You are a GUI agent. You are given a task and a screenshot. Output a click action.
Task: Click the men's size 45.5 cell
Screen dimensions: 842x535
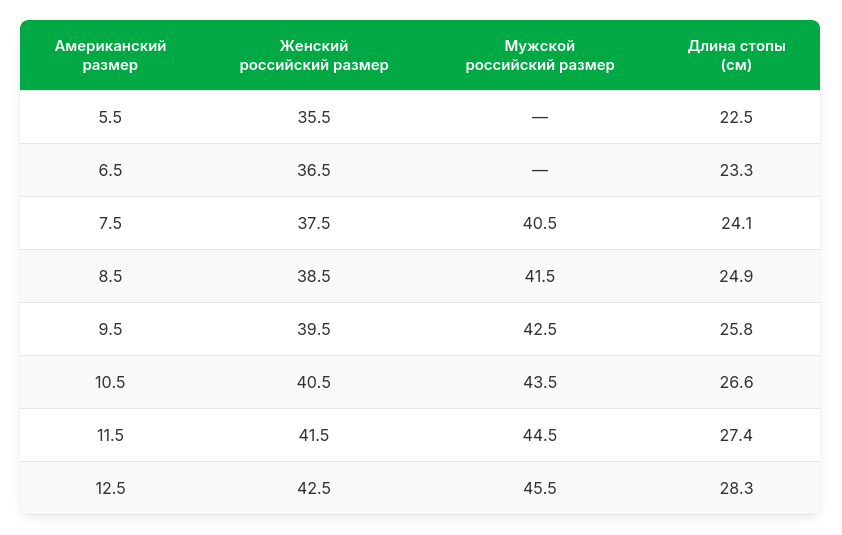click(x=540, y=488)
